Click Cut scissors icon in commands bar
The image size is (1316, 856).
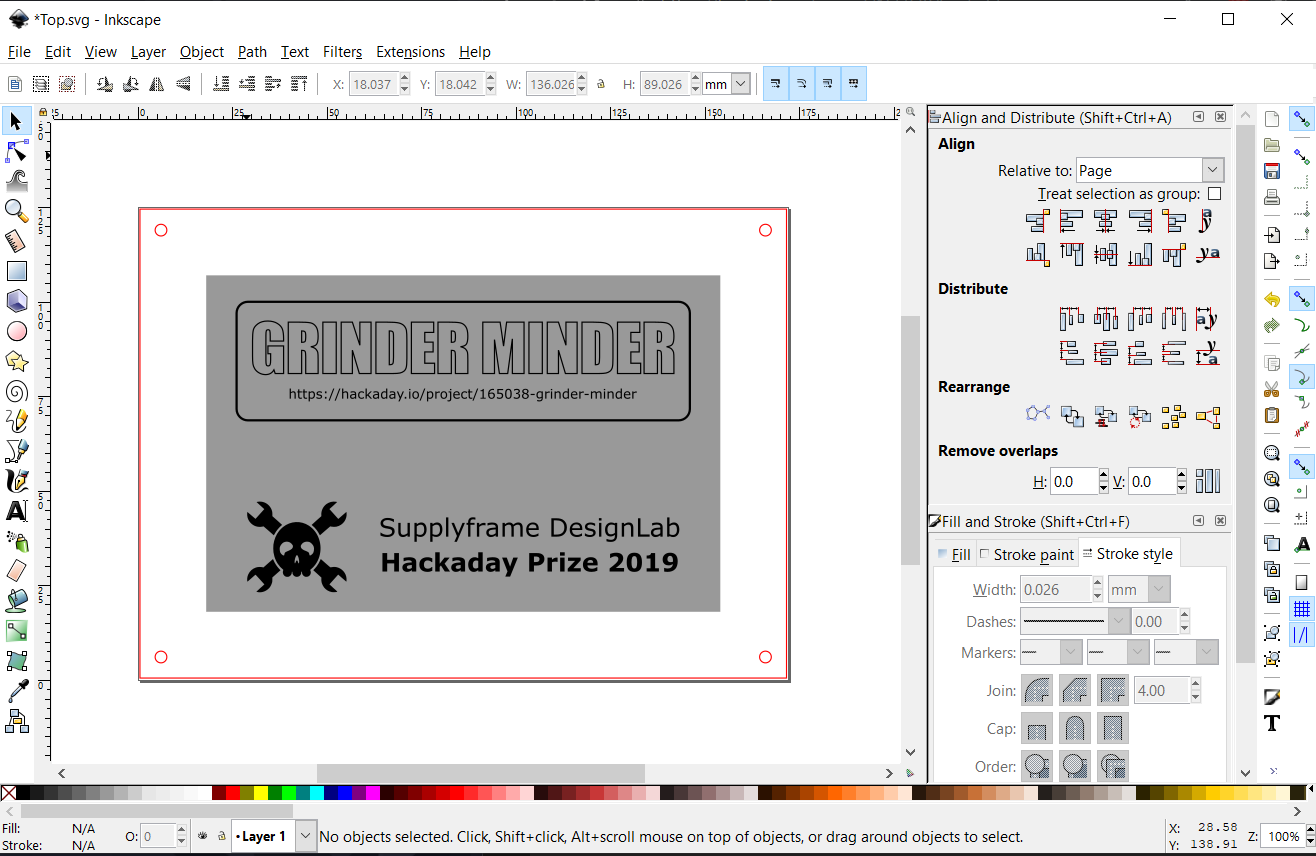pos(1272,389)
